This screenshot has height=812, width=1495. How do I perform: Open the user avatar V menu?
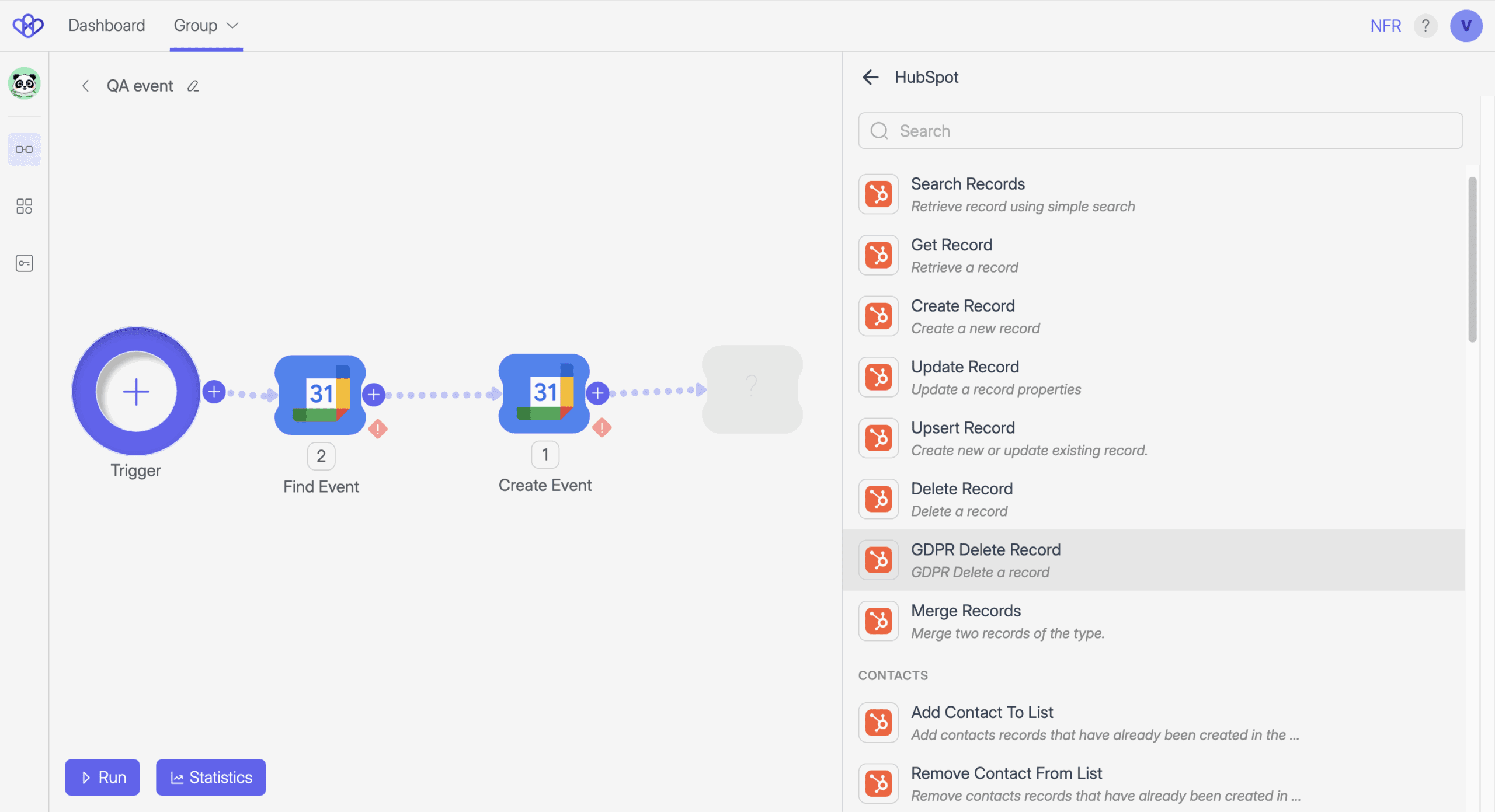[x=1466, y=26]
